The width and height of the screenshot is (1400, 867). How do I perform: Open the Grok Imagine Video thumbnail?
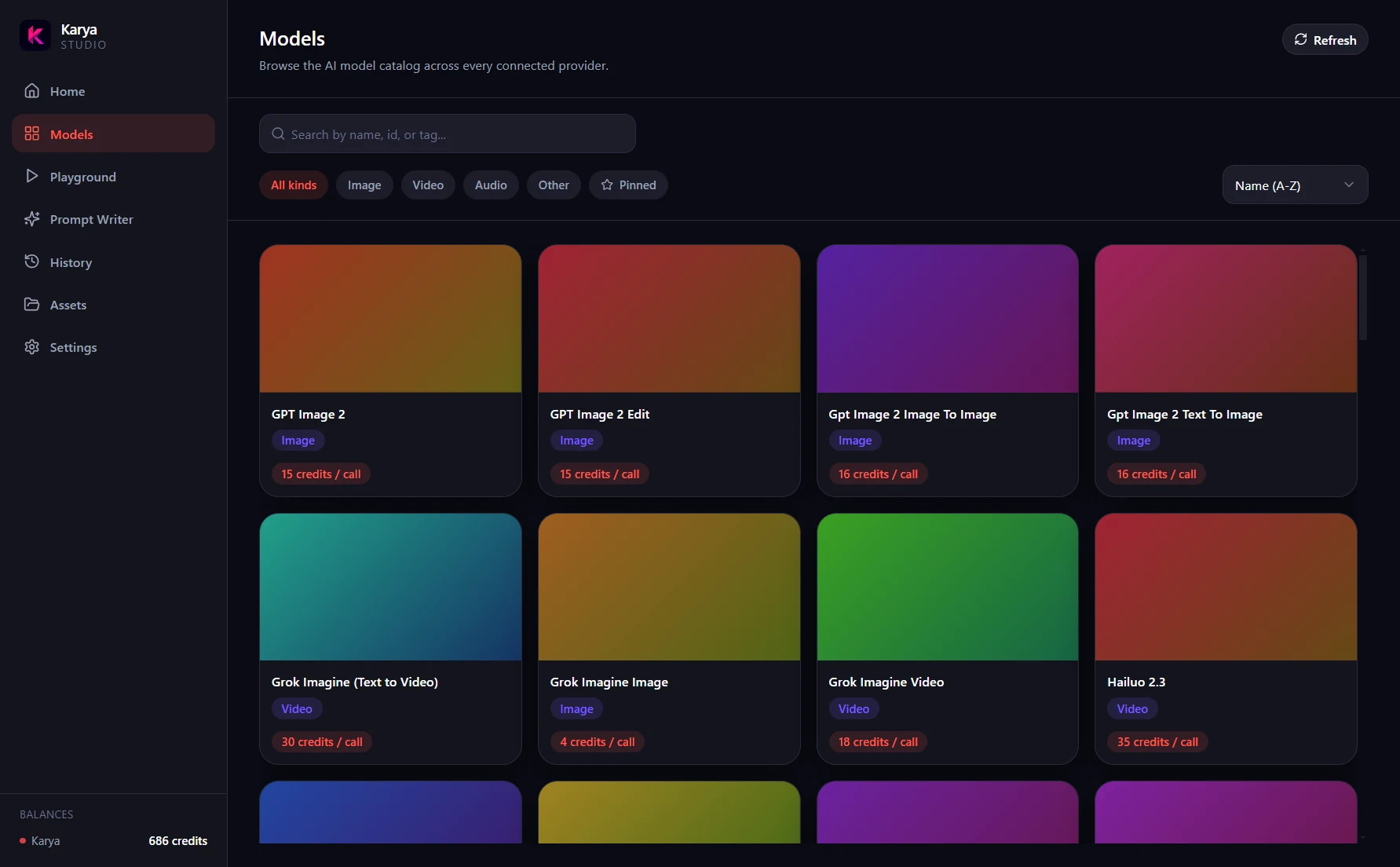[948, 587]
